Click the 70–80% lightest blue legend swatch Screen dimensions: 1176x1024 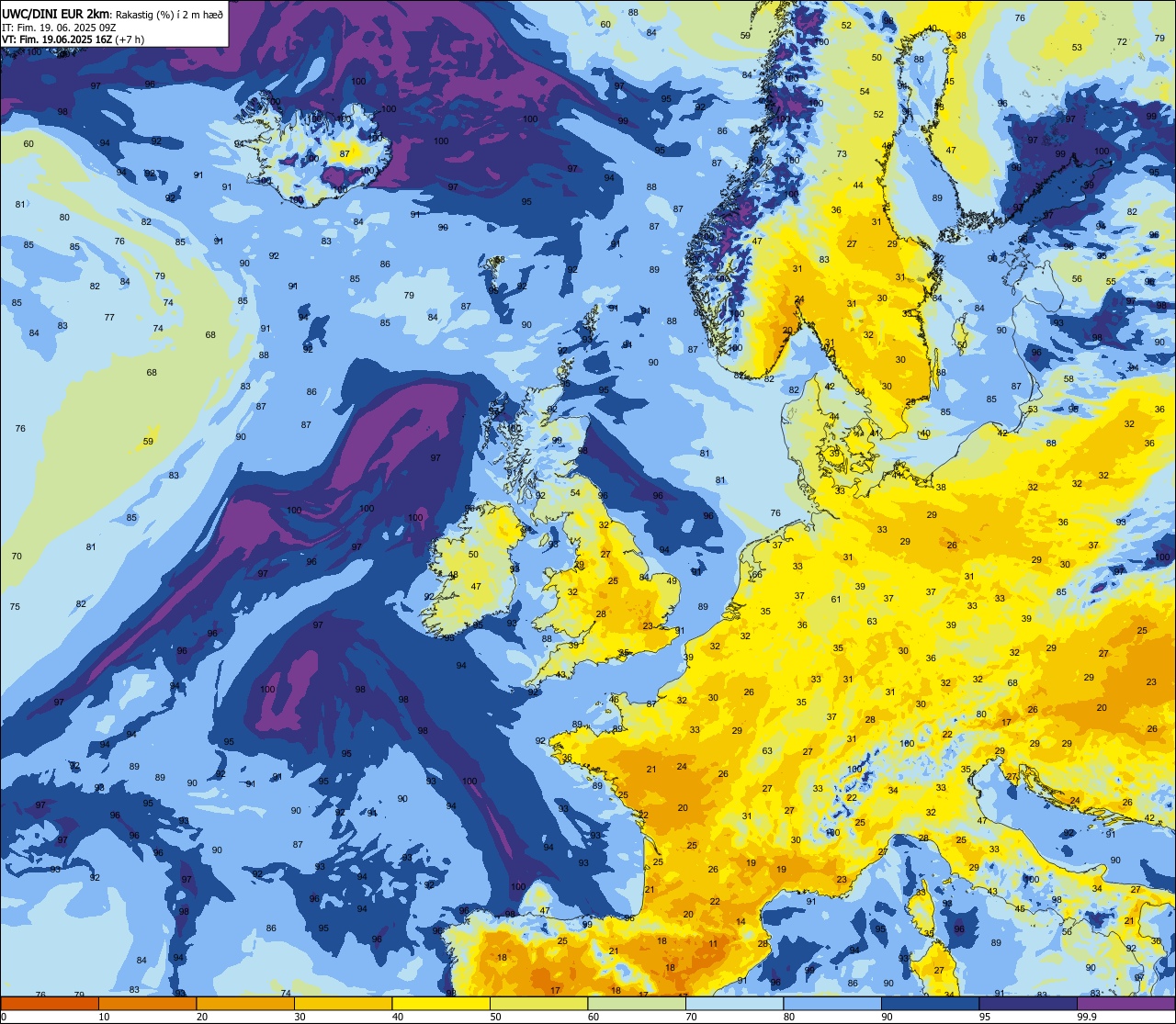point(734,1004)
